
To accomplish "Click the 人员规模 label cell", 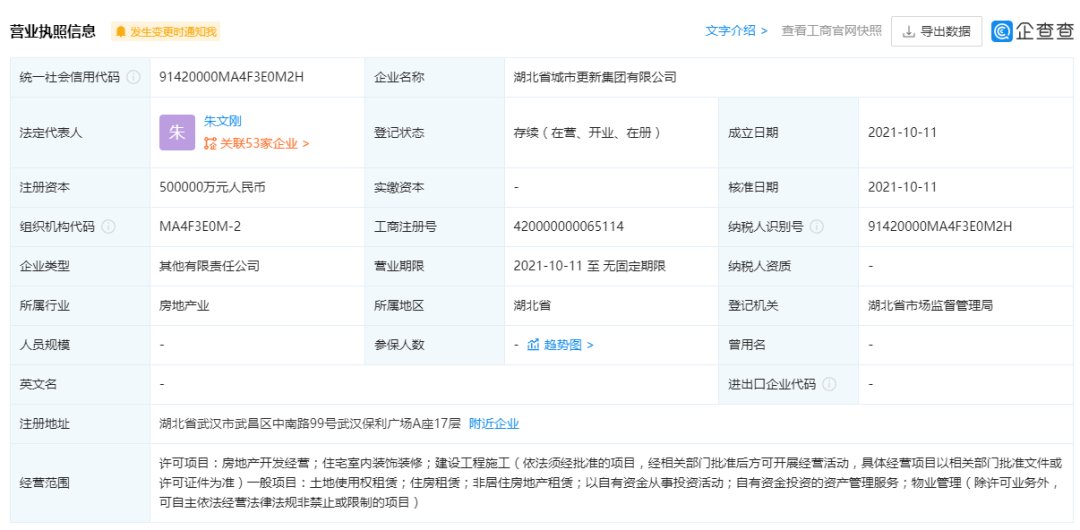I will click(80, 345).
